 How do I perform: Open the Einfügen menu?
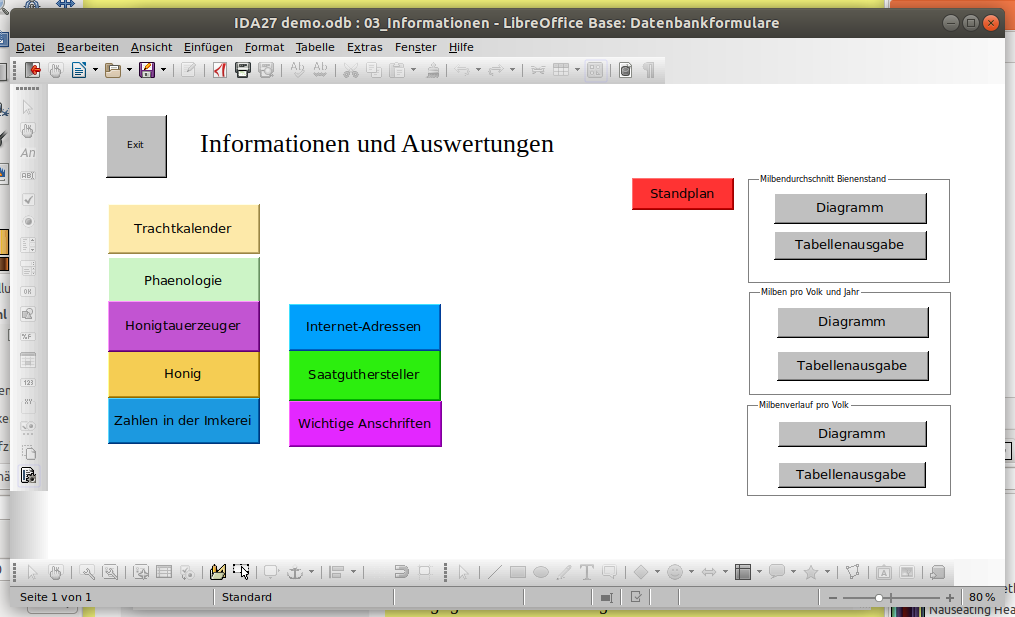[x=208, y=47]
